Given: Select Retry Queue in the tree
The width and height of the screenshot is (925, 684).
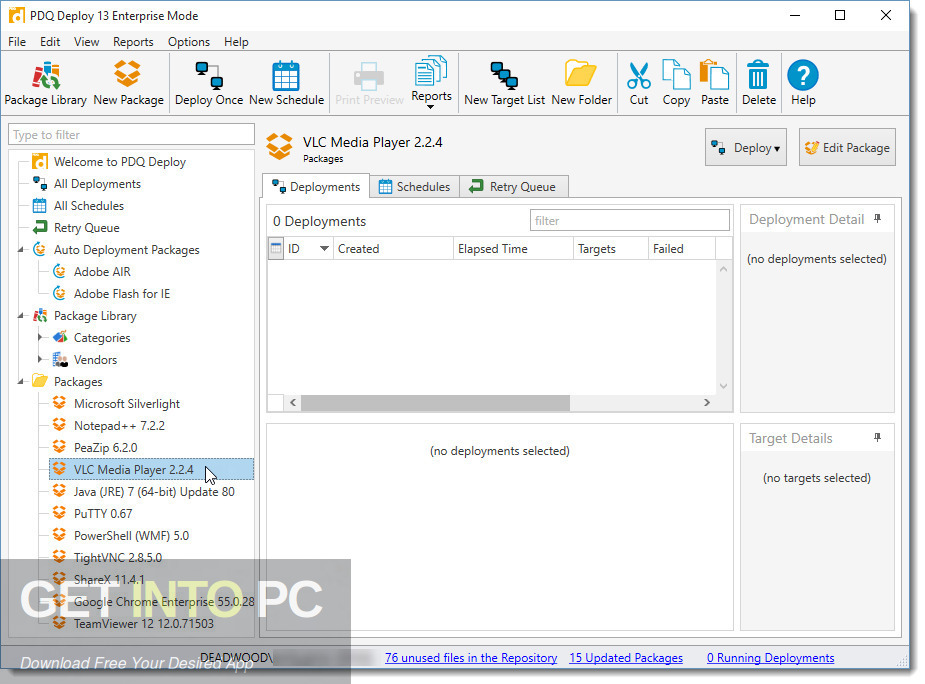Looking at the screenshot, I should pos(87,228).
